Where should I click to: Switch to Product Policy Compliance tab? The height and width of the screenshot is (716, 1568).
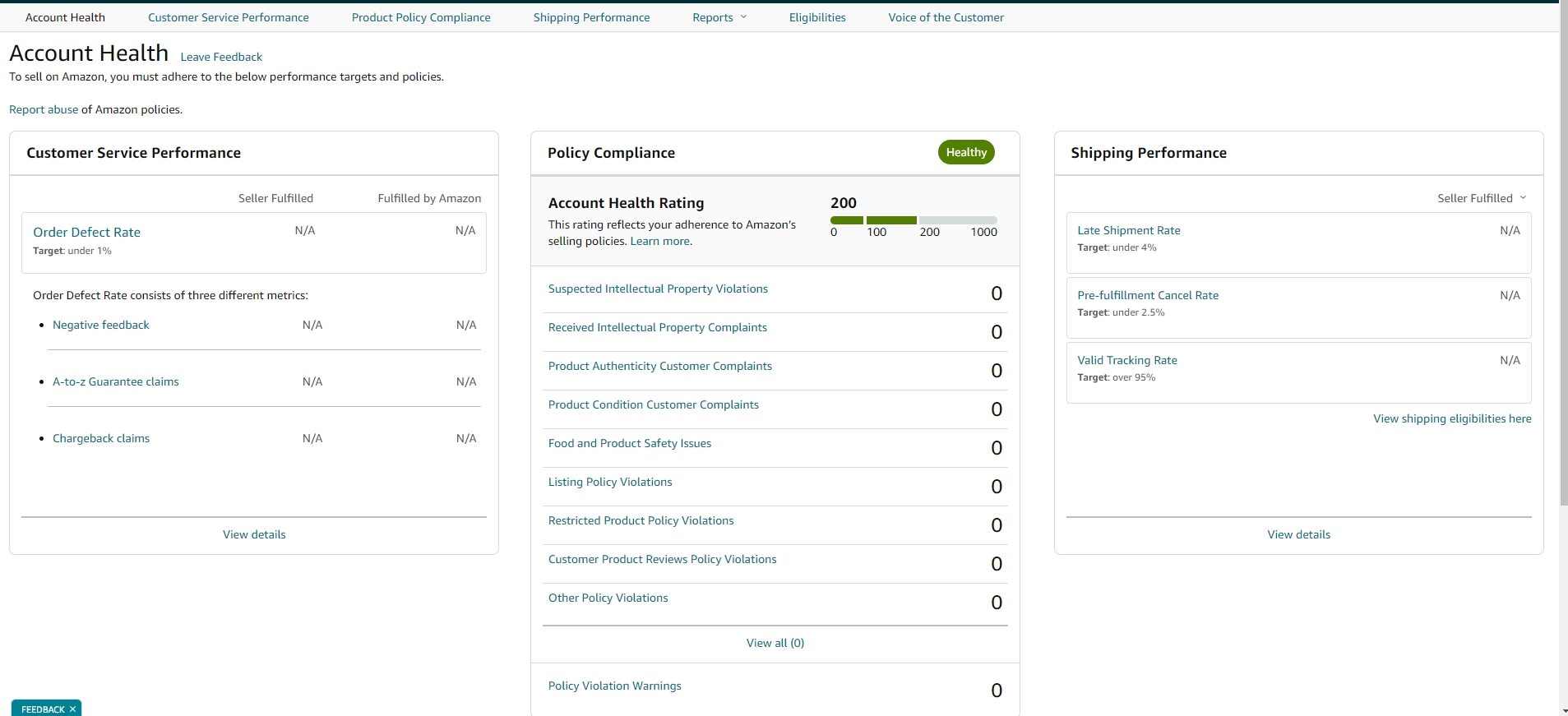(421, 17)
